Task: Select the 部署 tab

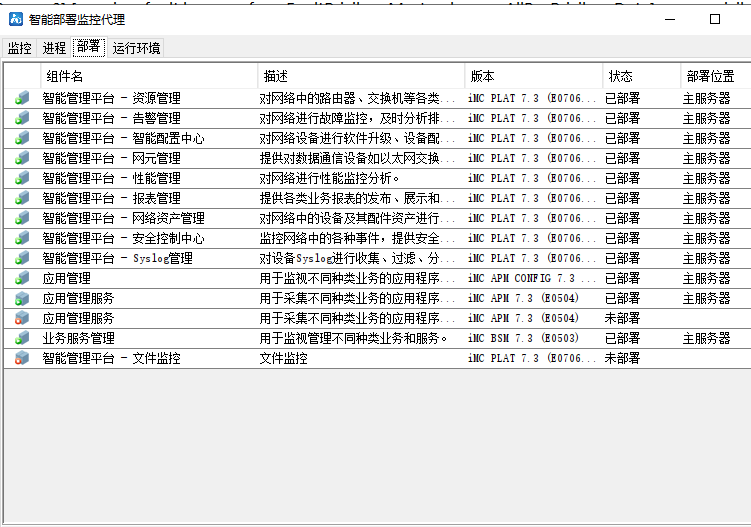Action: click(89, 47)
